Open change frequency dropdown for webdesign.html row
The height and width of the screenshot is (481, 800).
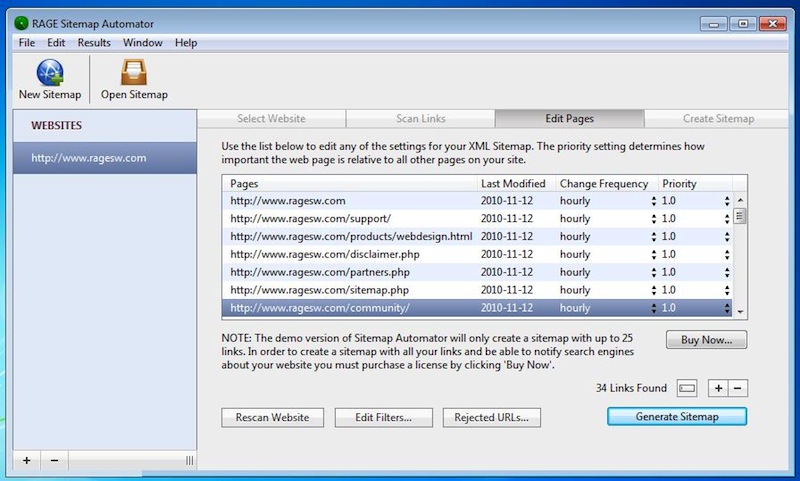(654, 237)
